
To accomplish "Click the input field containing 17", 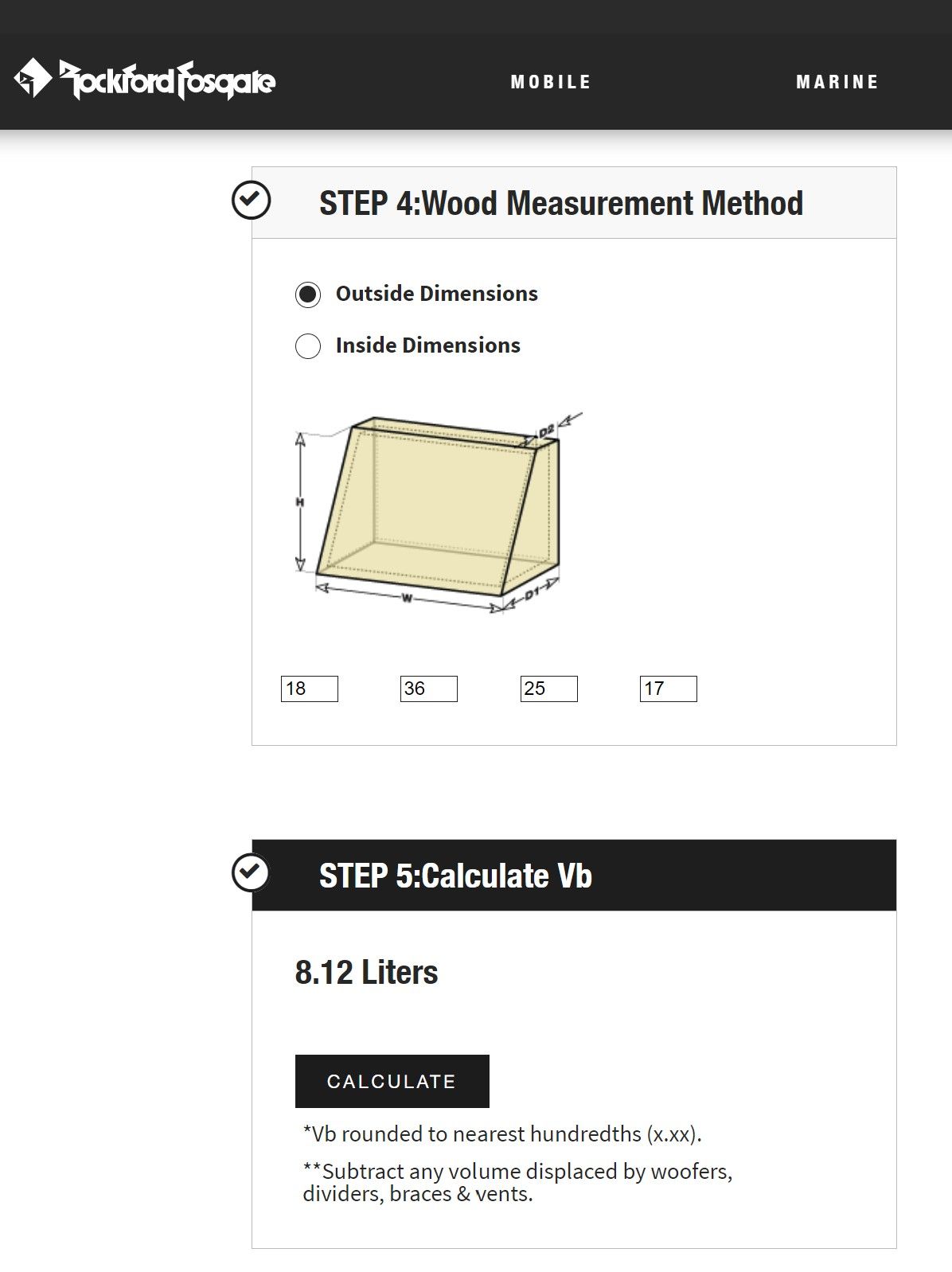I will pyautogui.click(x=669, y=689).
